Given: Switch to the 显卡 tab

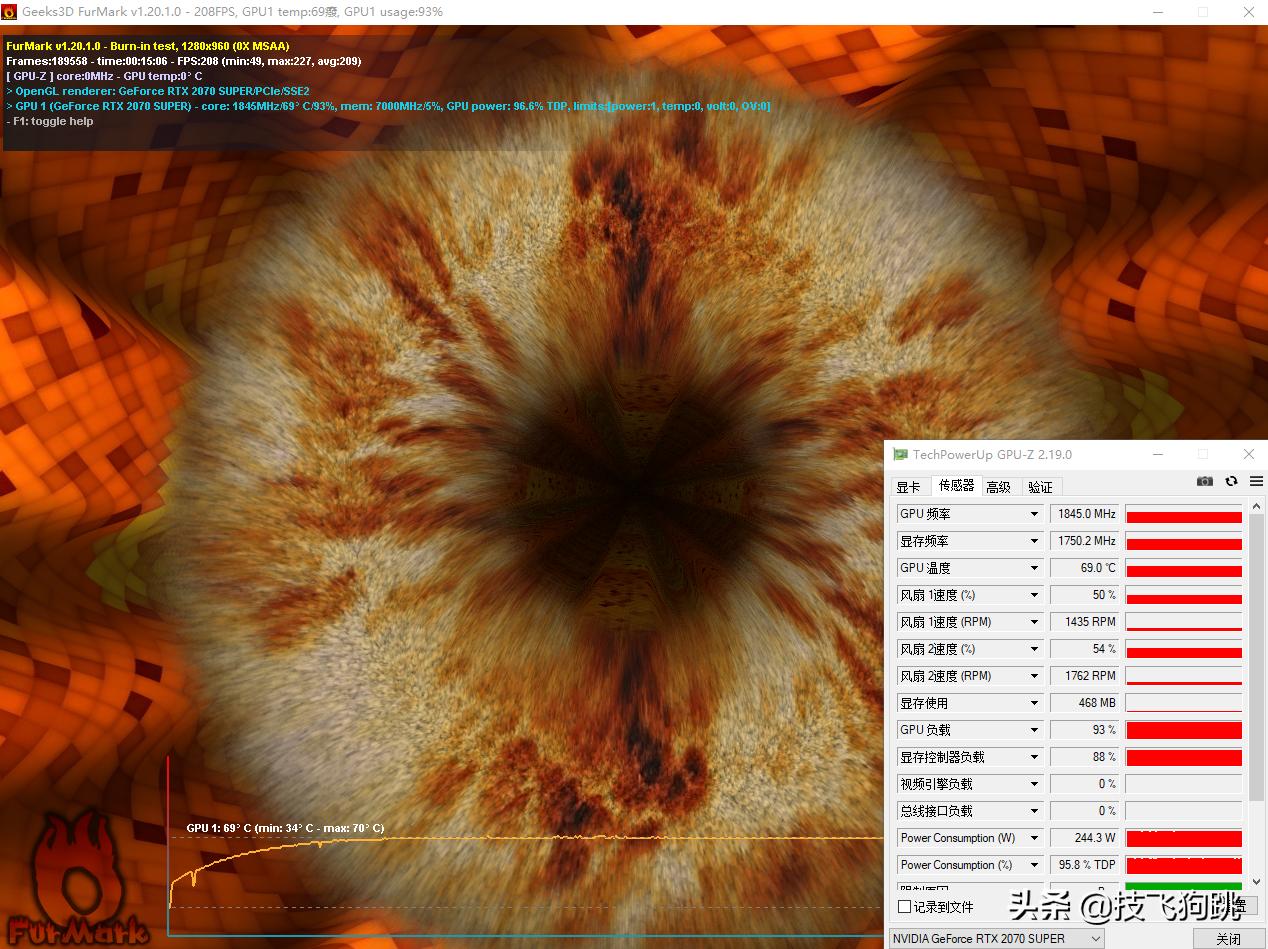Looking at the screenshot, I should tap(910, 487).
